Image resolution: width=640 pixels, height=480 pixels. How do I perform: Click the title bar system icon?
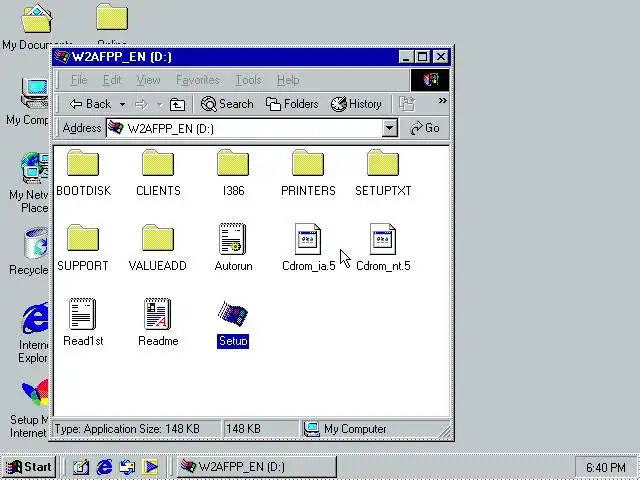coord(62,56)
